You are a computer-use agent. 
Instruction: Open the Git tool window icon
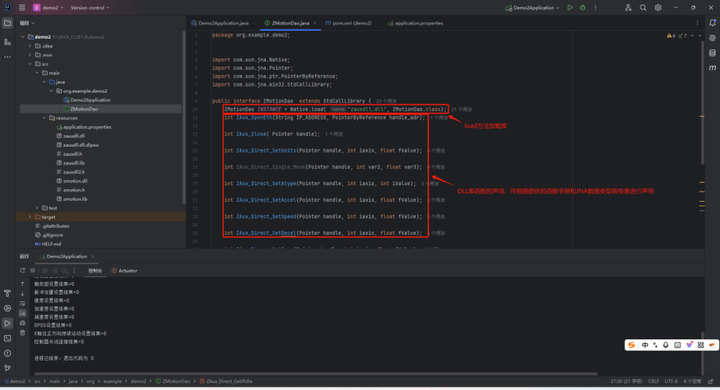[x=7, y=368]
